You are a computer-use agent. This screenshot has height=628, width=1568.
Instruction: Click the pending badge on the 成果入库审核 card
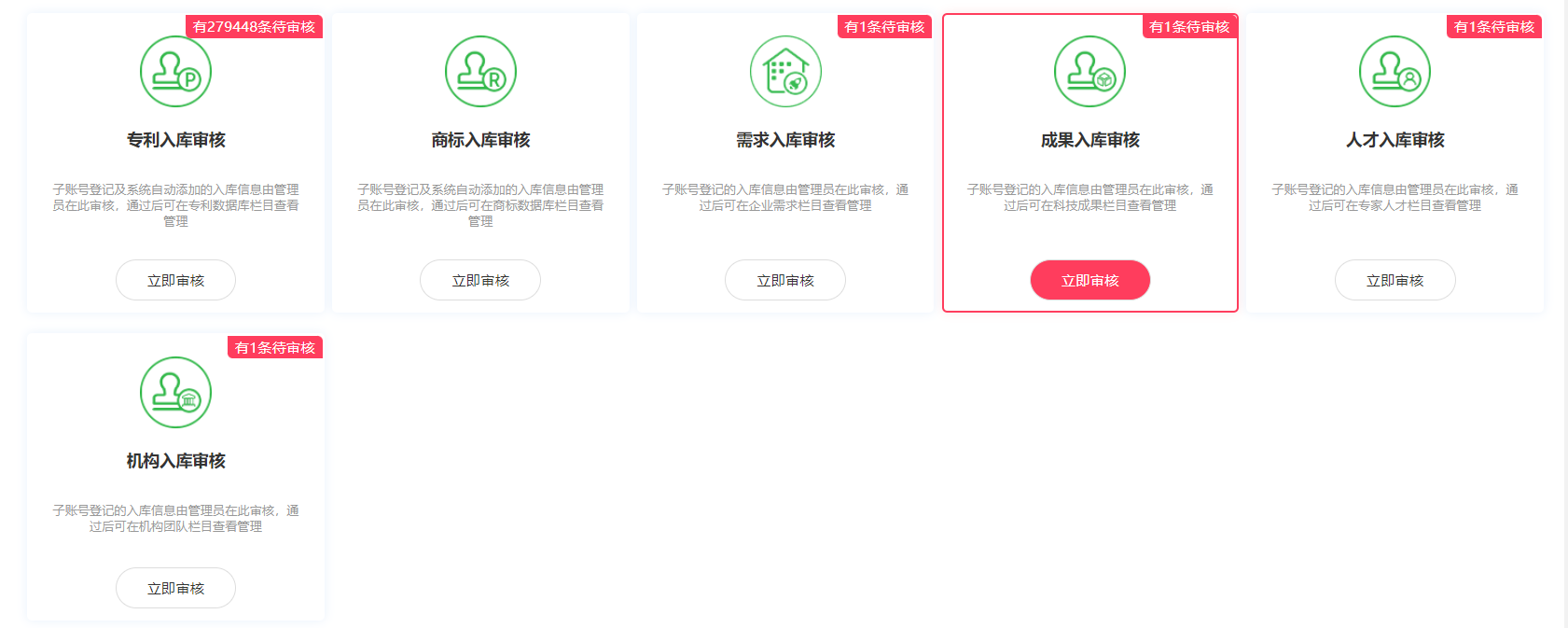[1189, 27]
